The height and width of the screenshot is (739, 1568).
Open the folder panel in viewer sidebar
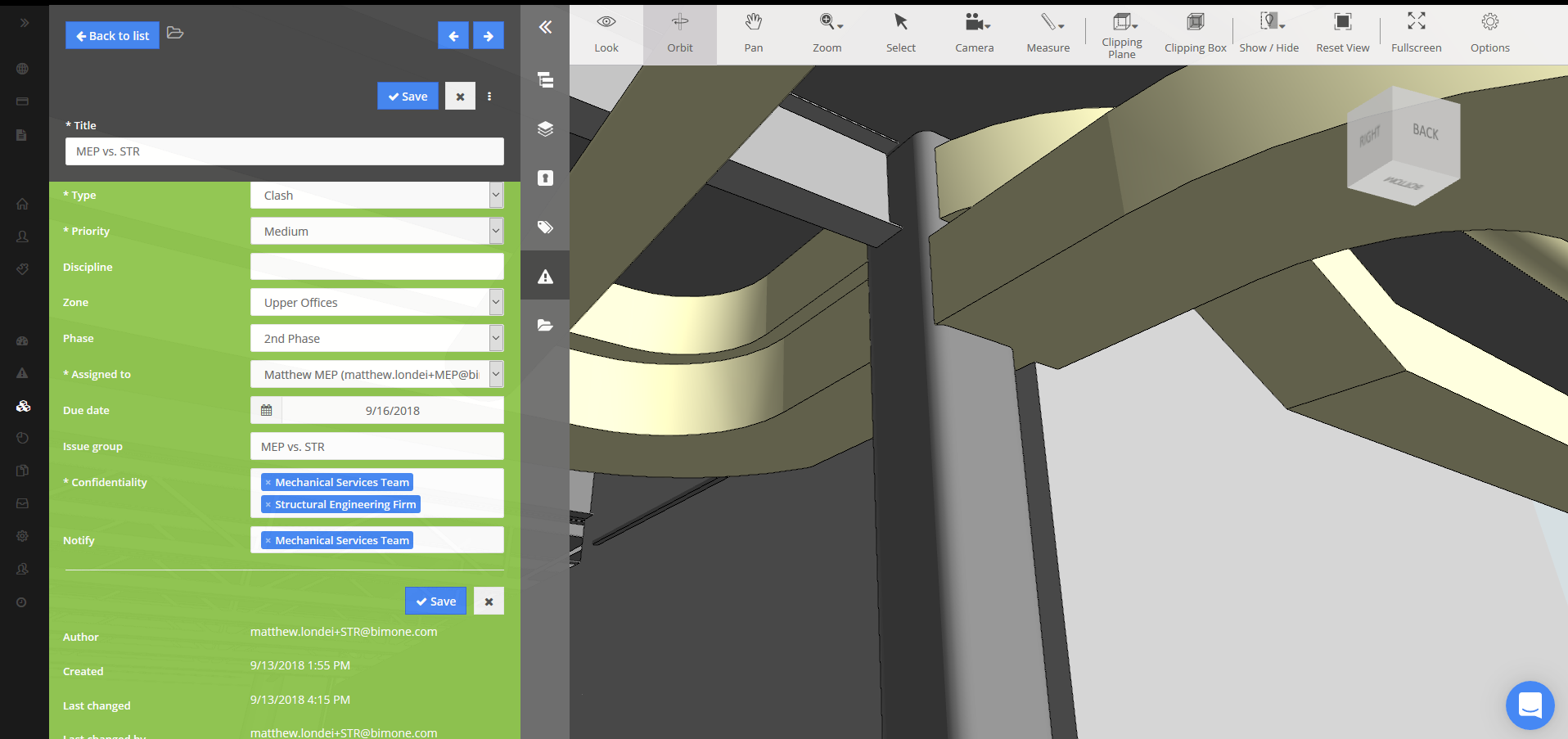click(545, 325)
